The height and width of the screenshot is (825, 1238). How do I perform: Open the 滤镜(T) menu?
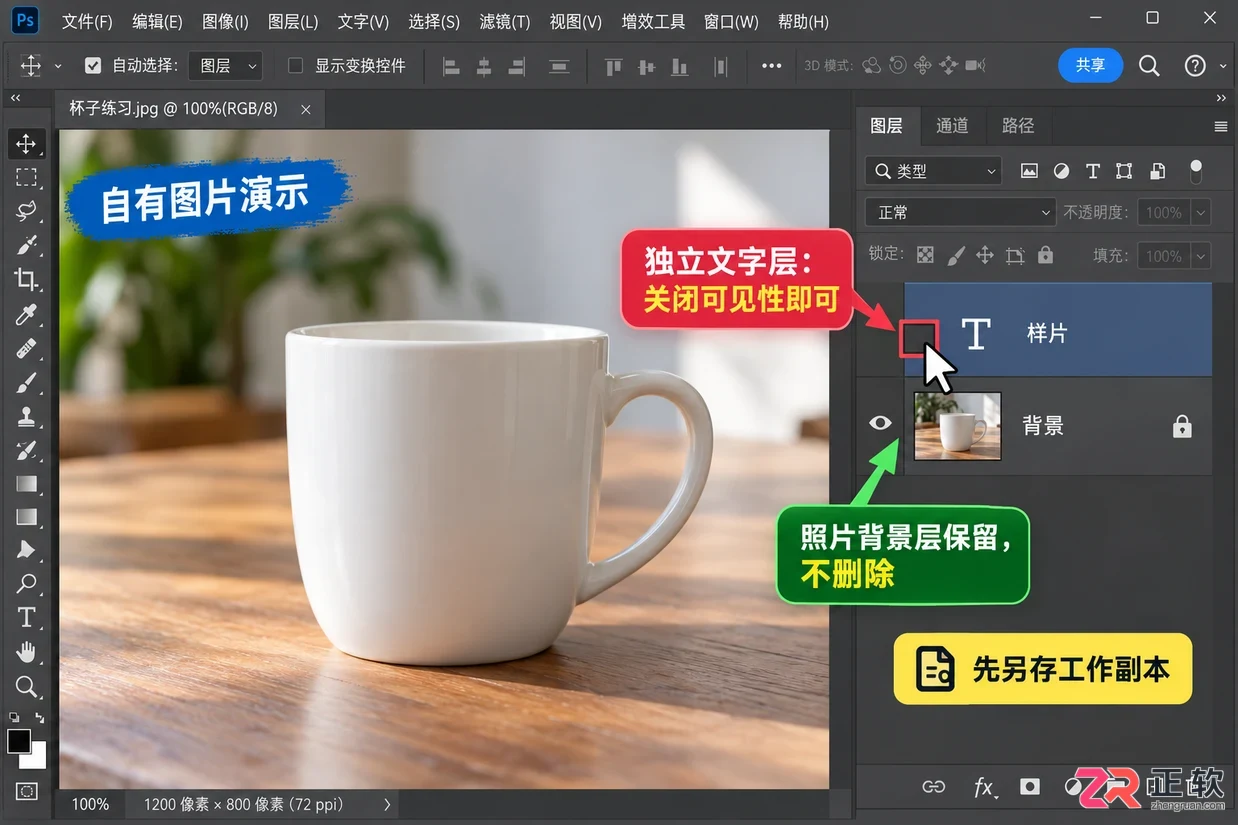(x=505, y=21)
